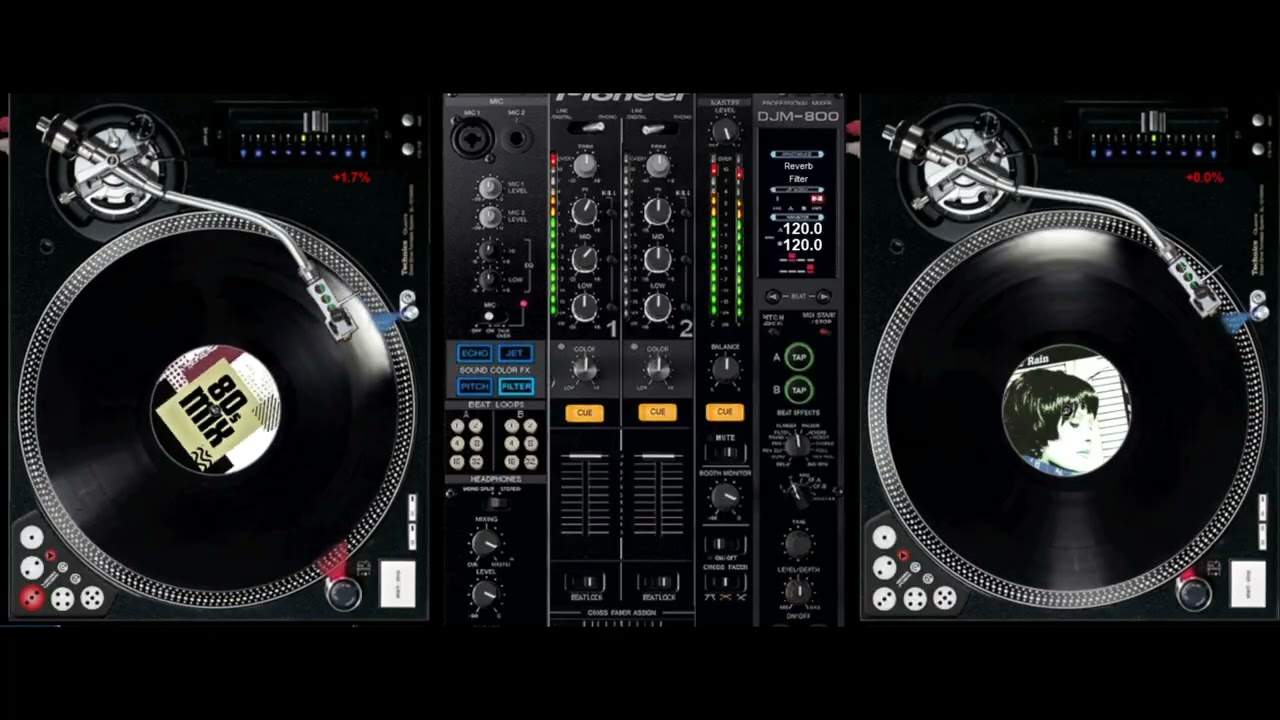Click beat loop A number 1
This screenshot has height=720, width=1280.
tap(457, 426)
